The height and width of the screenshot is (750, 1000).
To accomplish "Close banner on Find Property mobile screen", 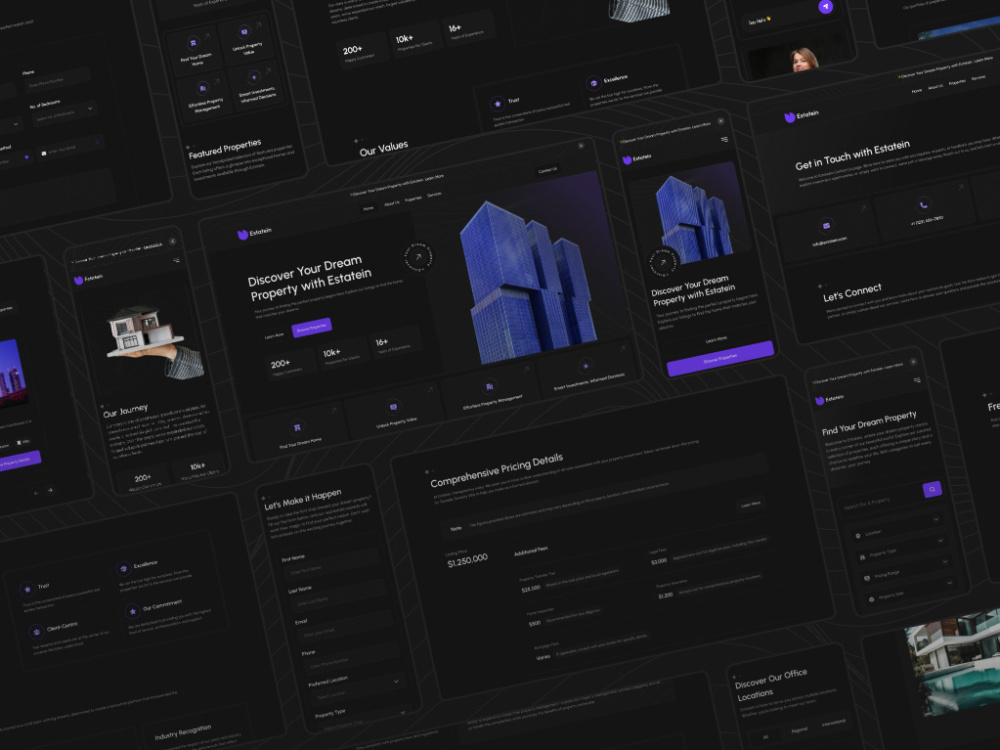I will [913, 362].
